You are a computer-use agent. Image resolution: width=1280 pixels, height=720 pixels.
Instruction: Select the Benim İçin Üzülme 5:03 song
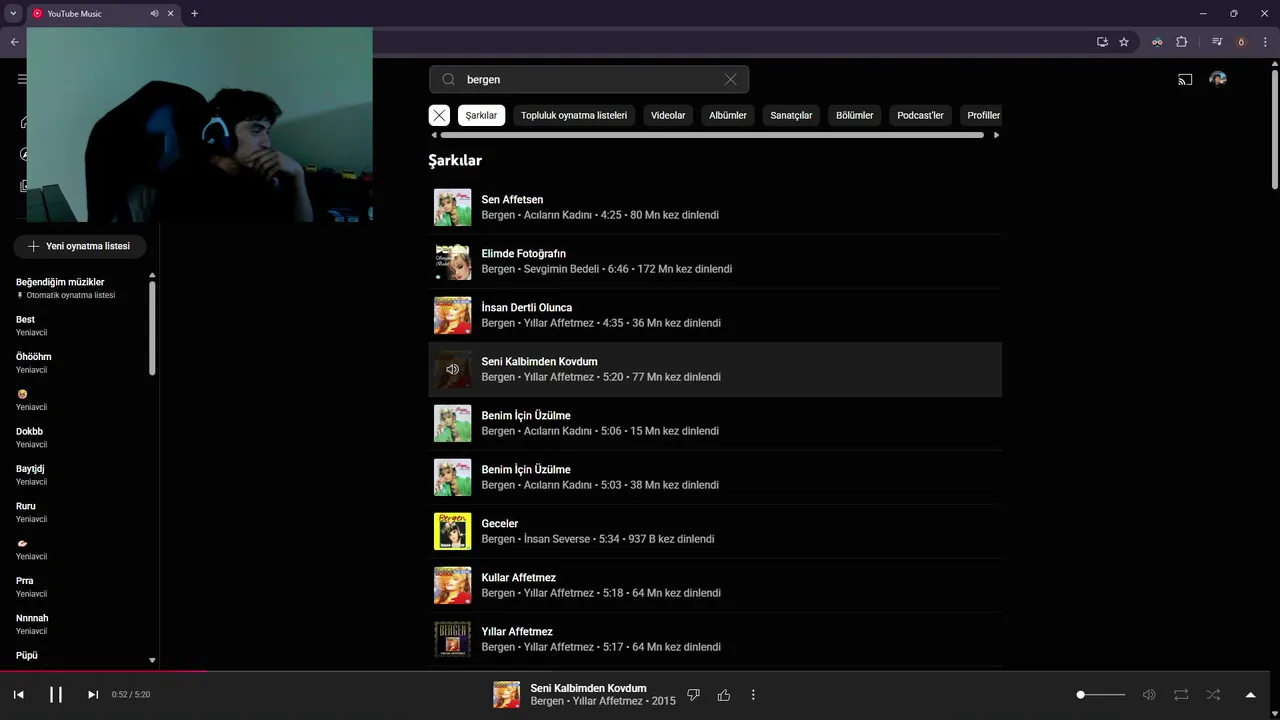(x=715, y=477)
